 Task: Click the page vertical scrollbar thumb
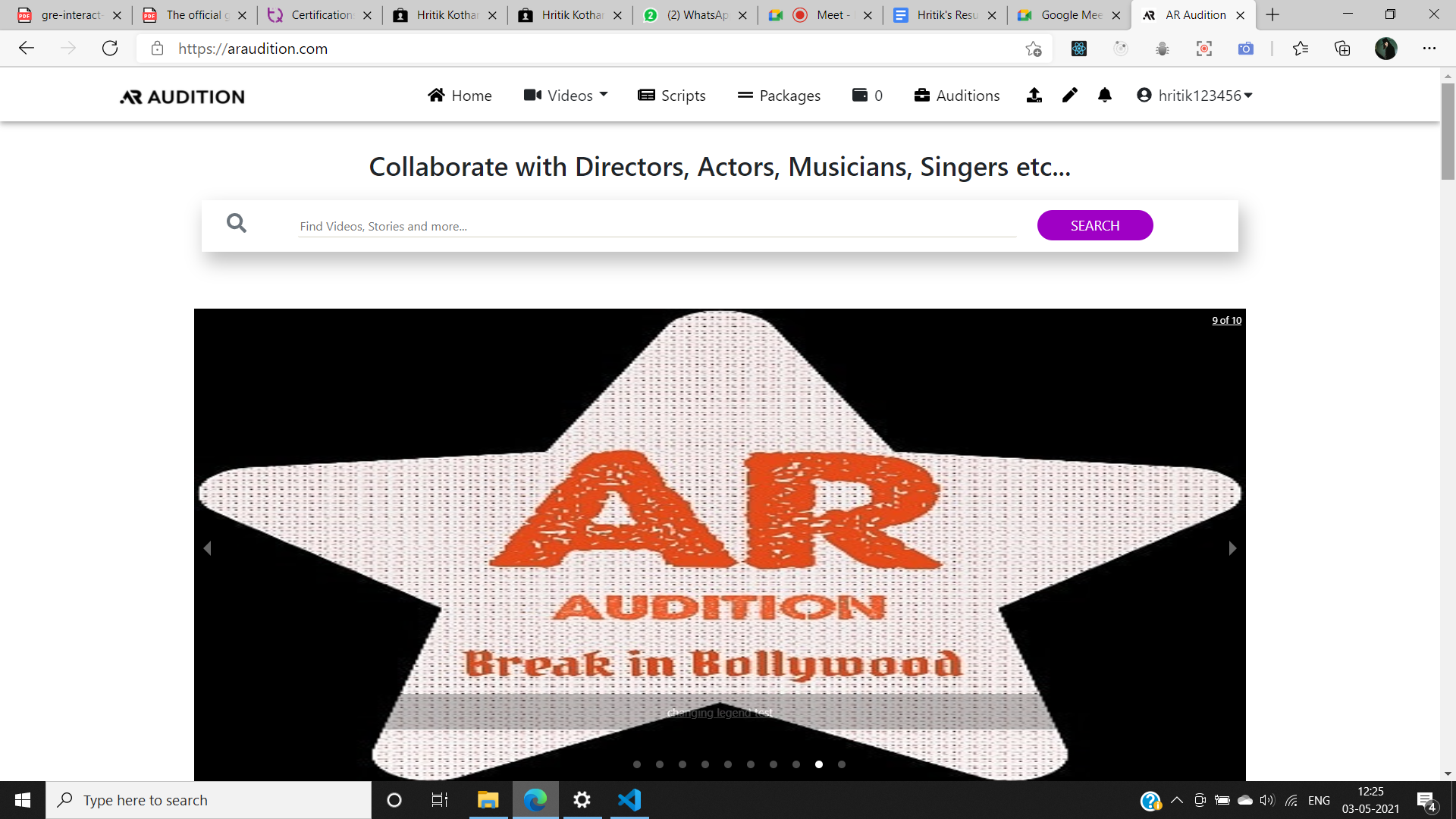coord(1448,131)
